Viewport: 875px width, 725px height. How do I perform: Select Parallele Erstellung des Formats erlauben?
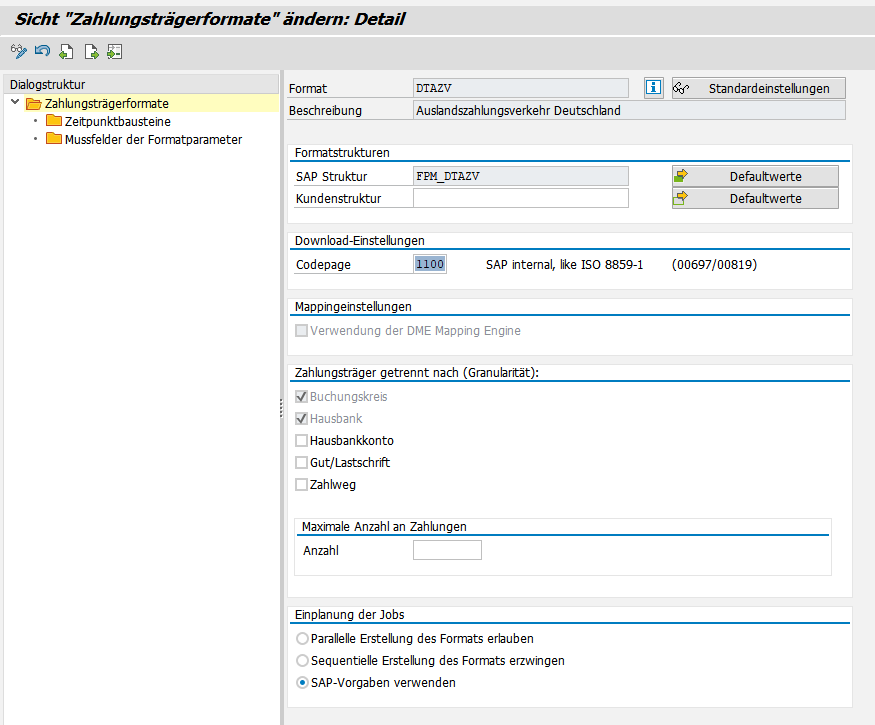(302, 638)
